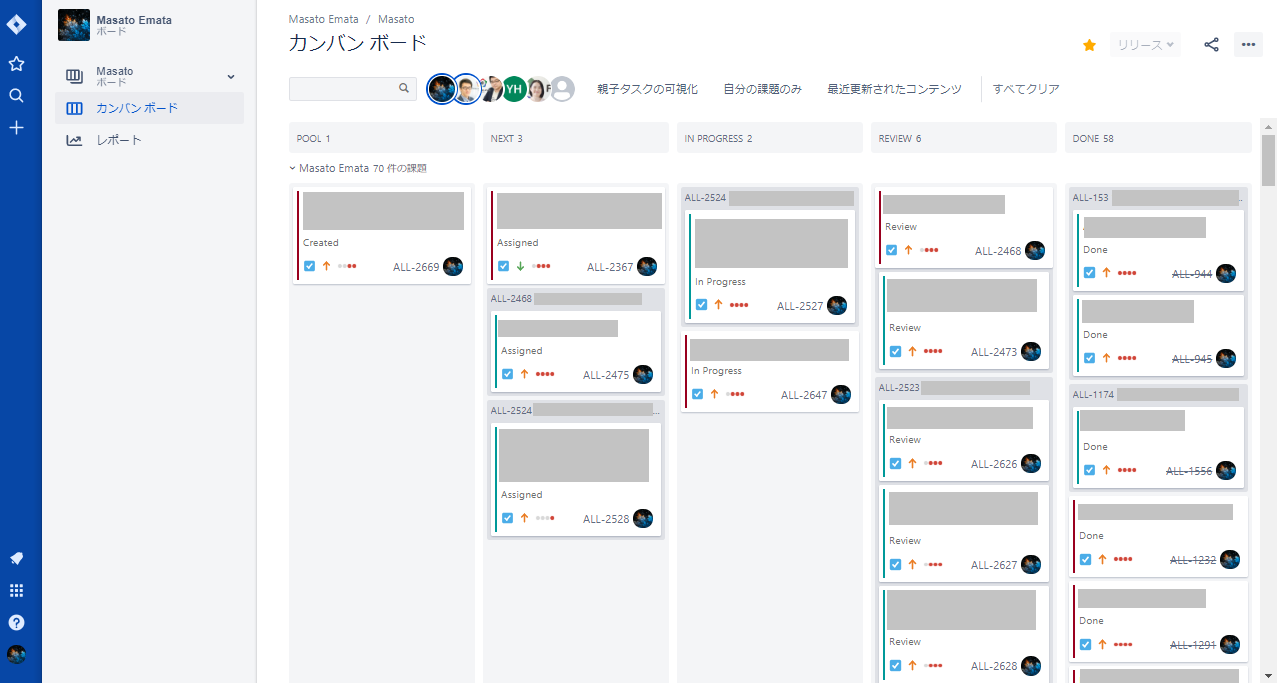Open the app switcher grid icon
1281x683 pixels.
pos(16,590)
